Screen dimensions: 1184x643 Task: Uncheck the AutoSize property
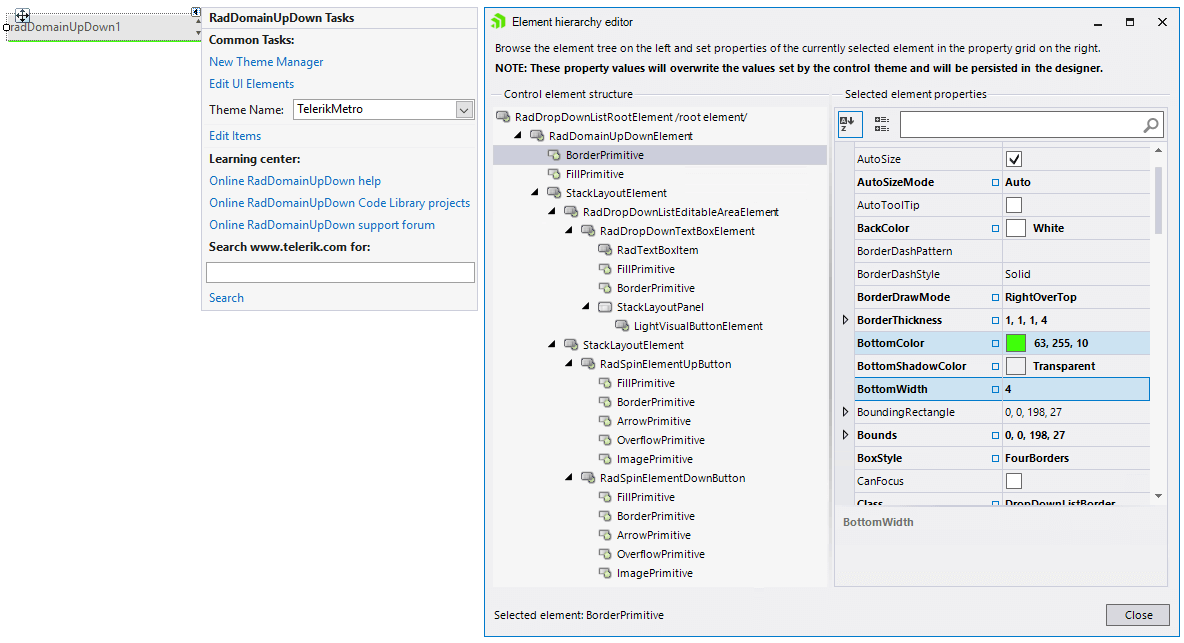pyautogui.click(x=1013, y=158)
